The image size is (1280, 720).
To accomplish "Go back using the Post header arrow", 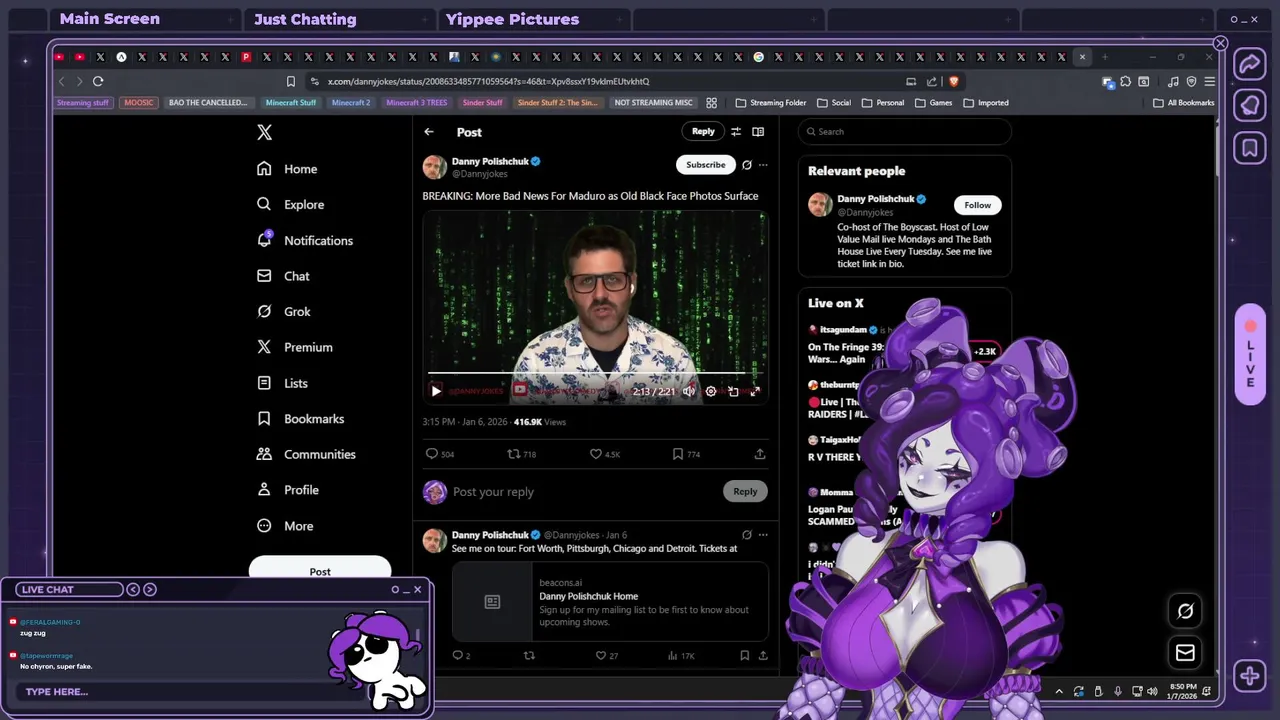I will [429, 132].
